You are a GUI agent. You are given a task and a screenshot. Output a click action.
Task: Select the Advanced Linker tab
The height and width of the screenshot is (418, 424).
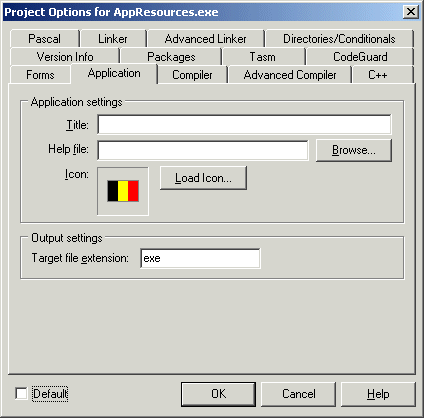[206, 39]
